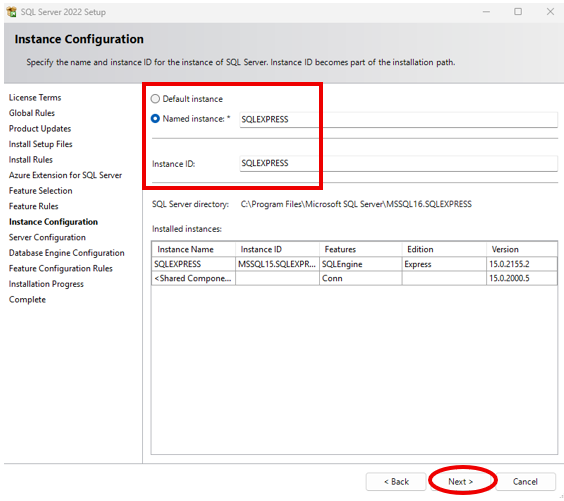Open the Server Configuration step
This screenshot has height=501, width=564.
click(x=47, y=237)
